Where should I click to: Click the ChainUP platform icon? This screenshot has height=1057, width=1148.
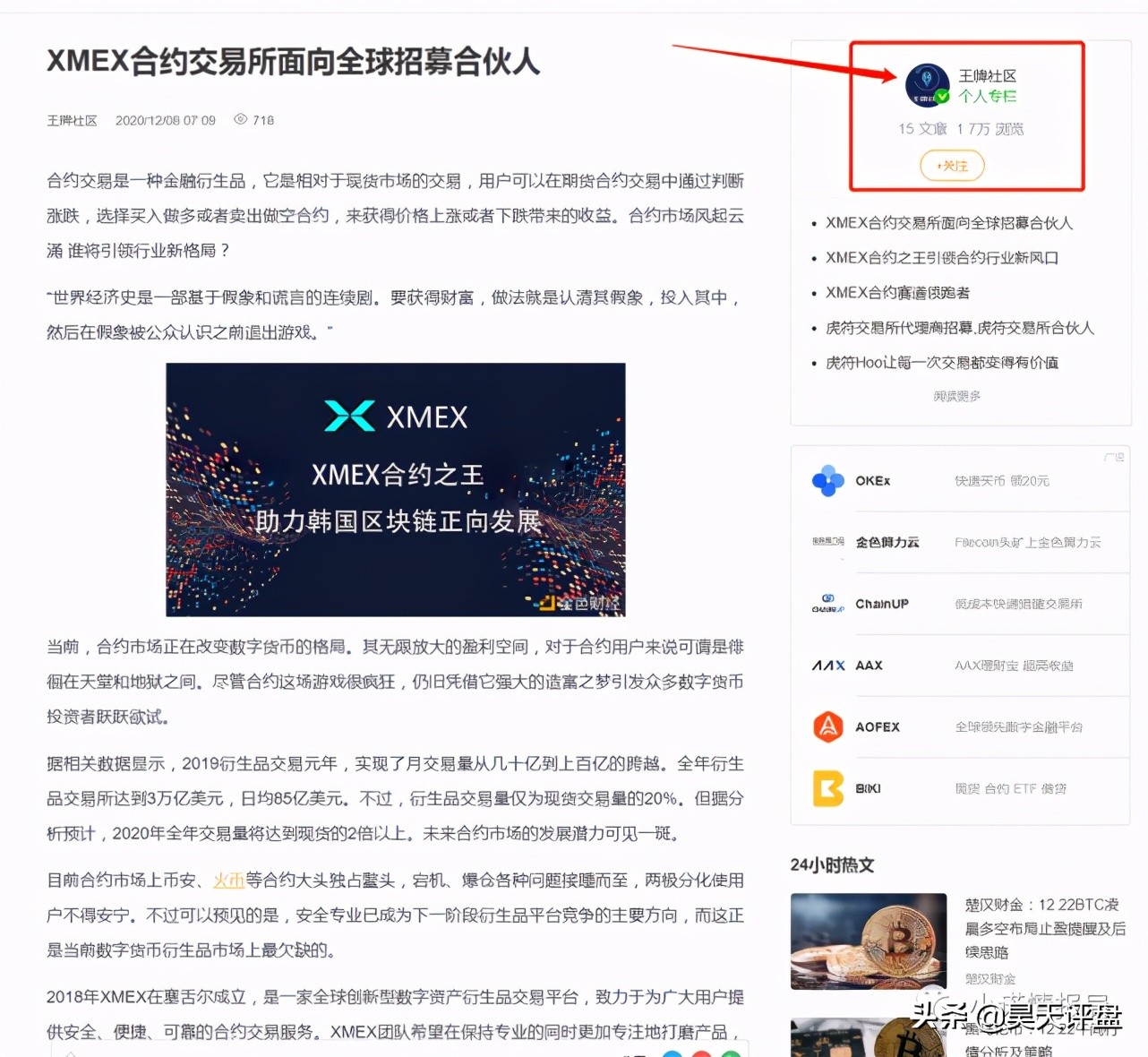point(827,603)
